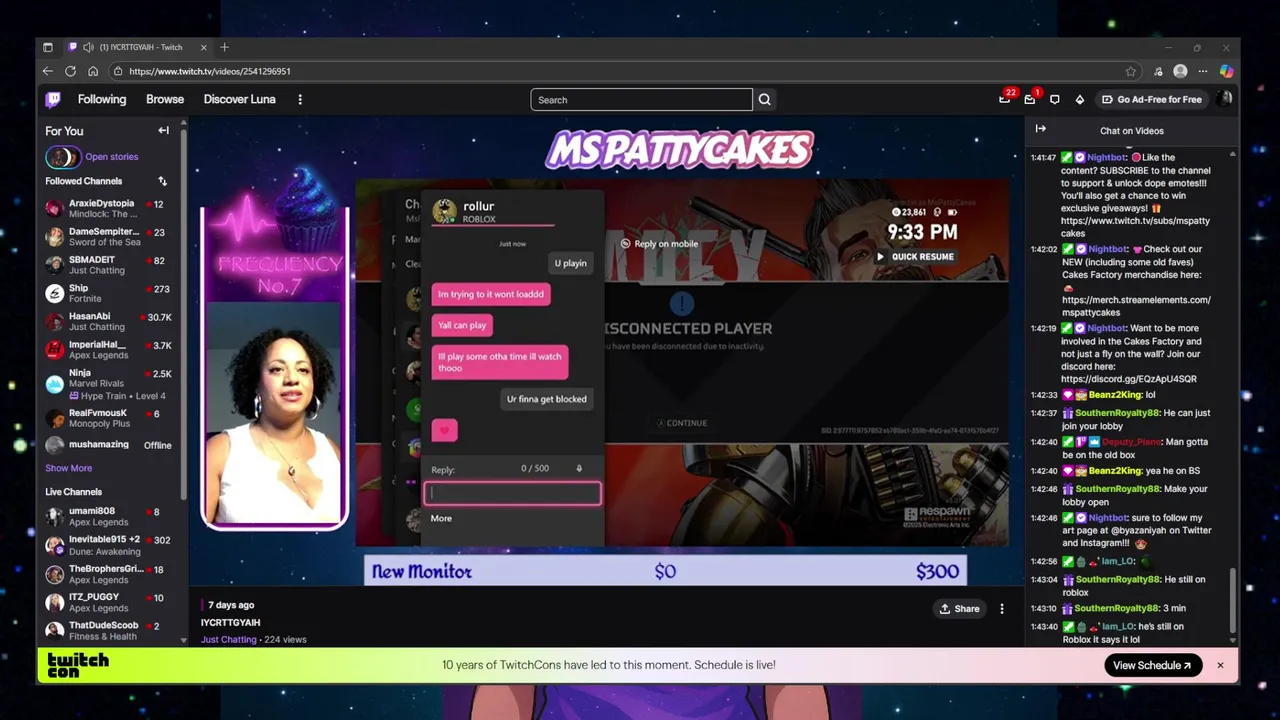Click More under reply box in video
Viewport: 1280px width, 720px height.
tap(441, 519)
